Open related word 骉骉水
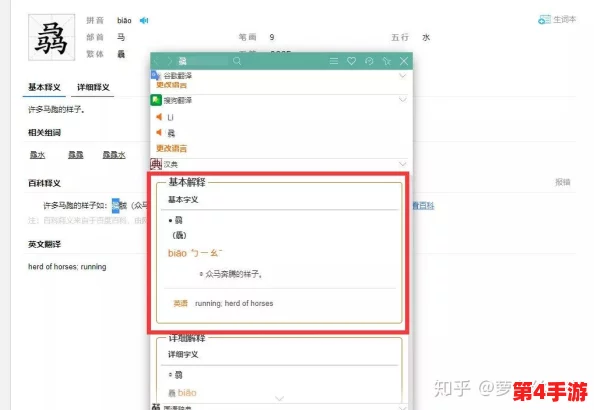The width and height of the screenshot is (594, 410). pyautogui.click(x=114, y=155)
